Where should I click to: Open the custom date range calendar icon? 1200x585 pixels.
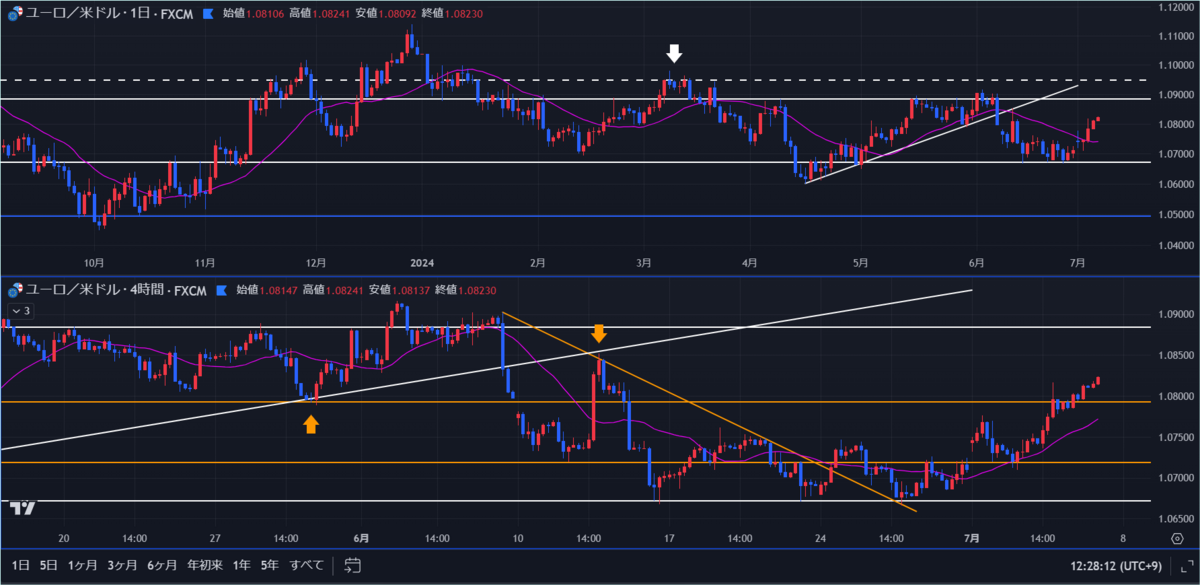(352, 566)
